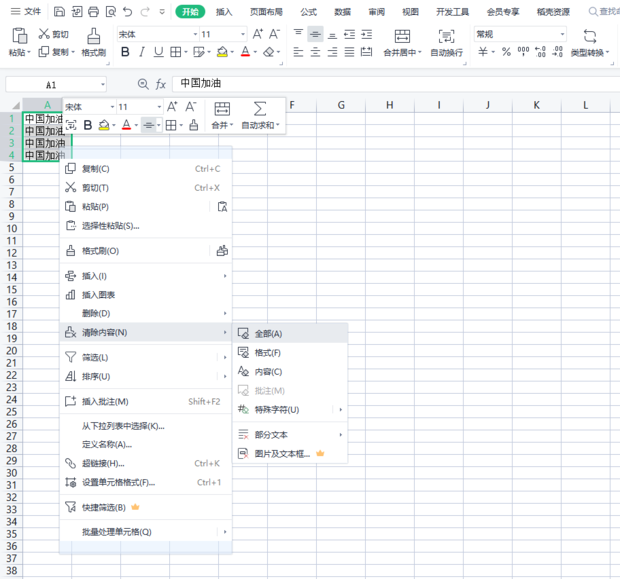Toggle middle vertical alignment in the ribbon

(315, 34)
